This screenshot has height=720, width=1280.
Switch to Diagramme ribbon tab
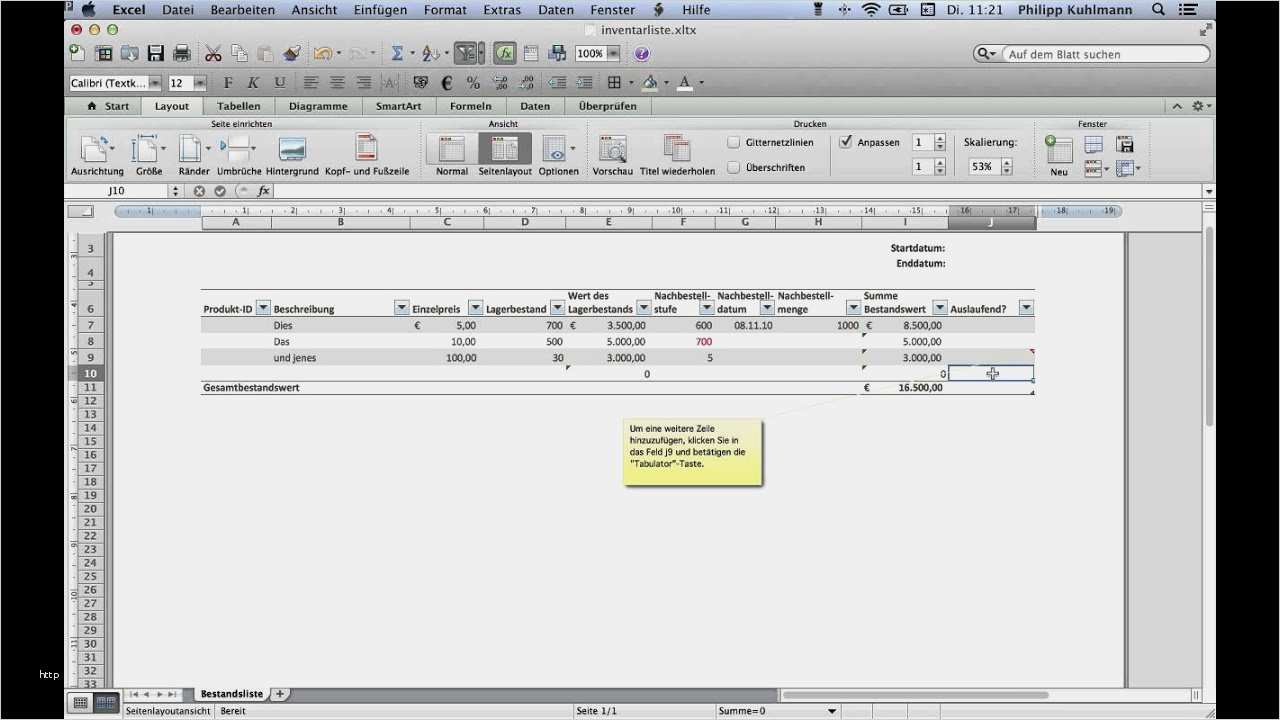click(318, 106)
